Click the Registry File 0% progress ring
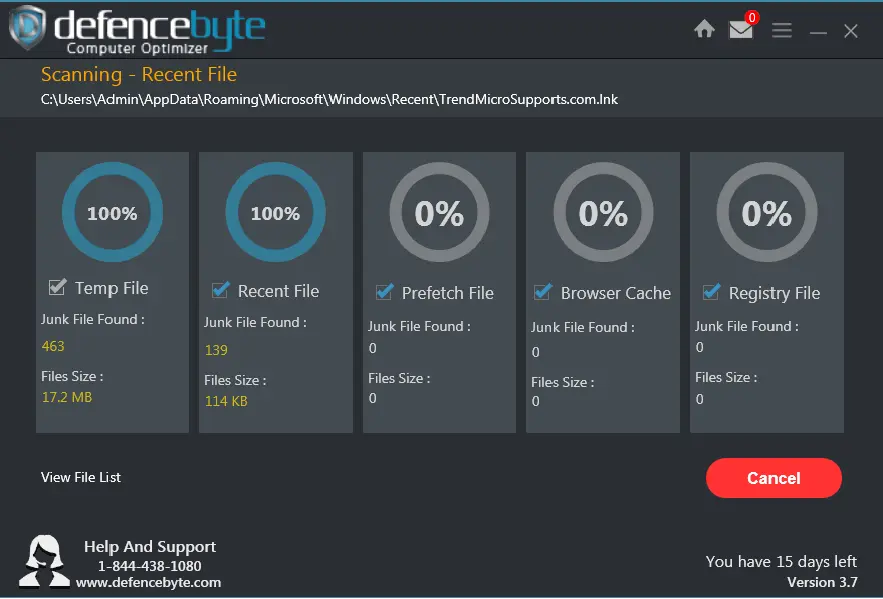The image size is (883, 599). tap(766, 212)
